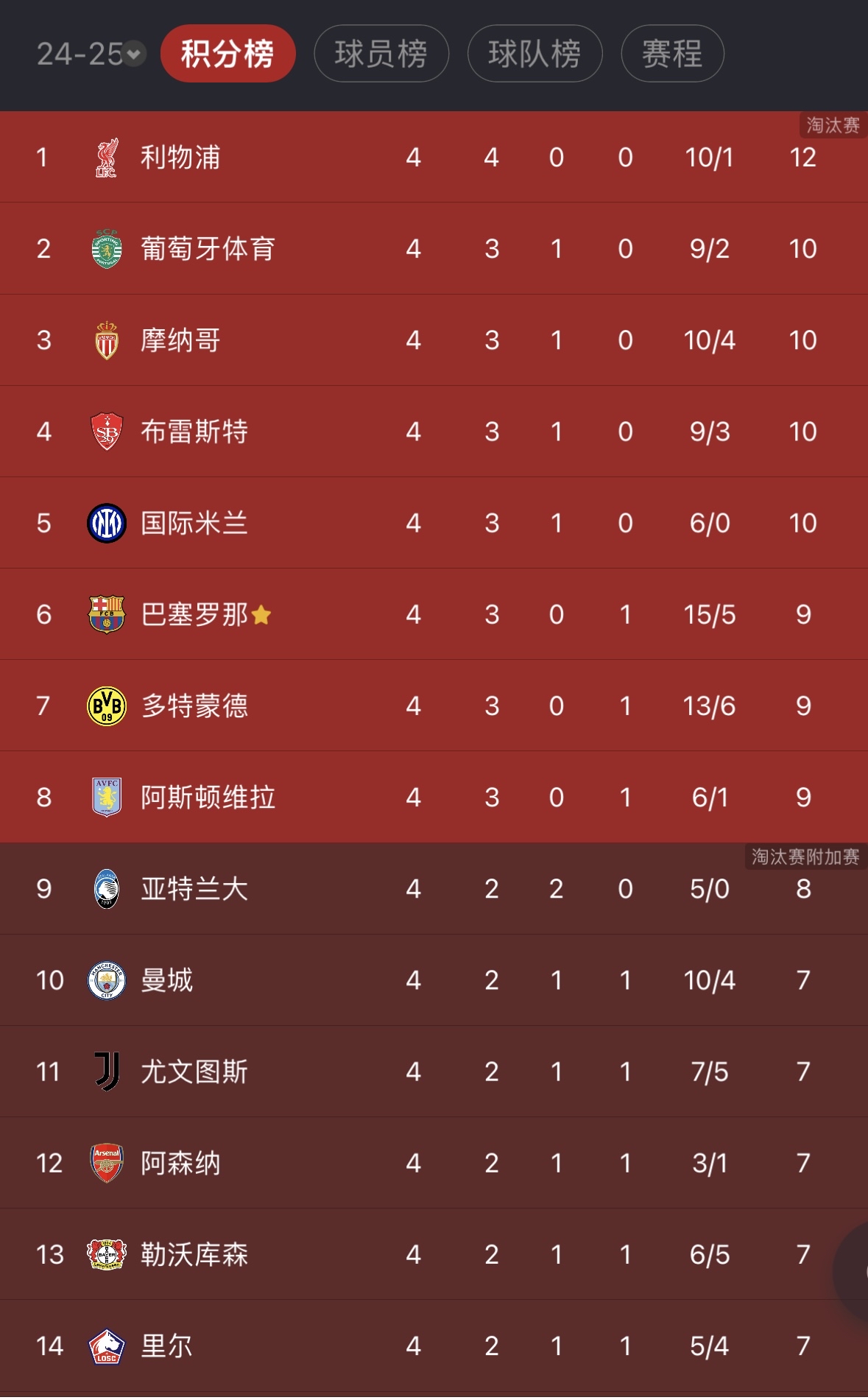Tap the 亚特兰大 team name
Image resolution: width=868 pixels, height=1400 pixels.
[x=194, y=889]
